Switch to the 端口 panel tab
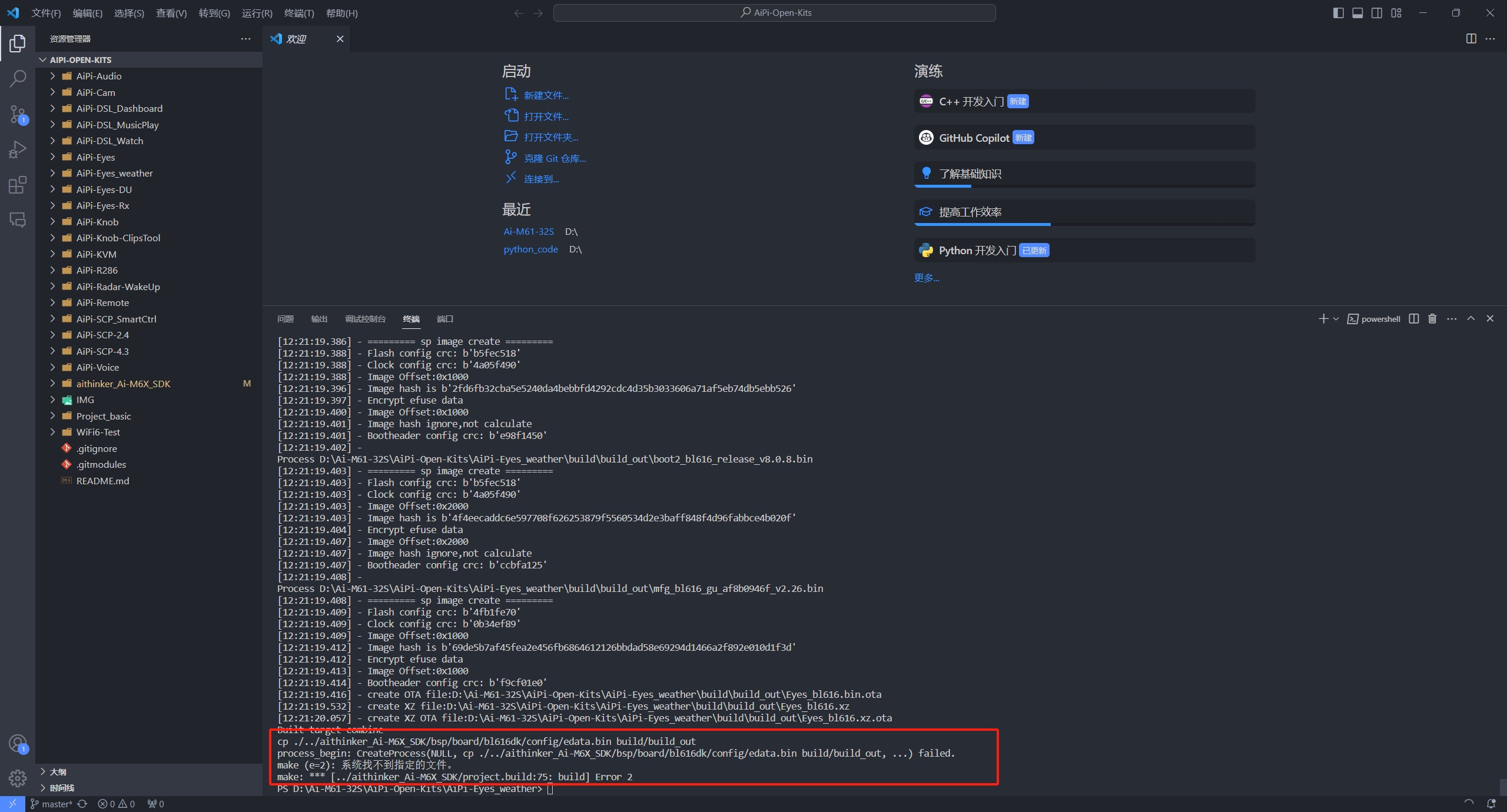Image resolution: width=1507 pixels, height=812 pixels. pyautogui.click(x=445, y=319)
